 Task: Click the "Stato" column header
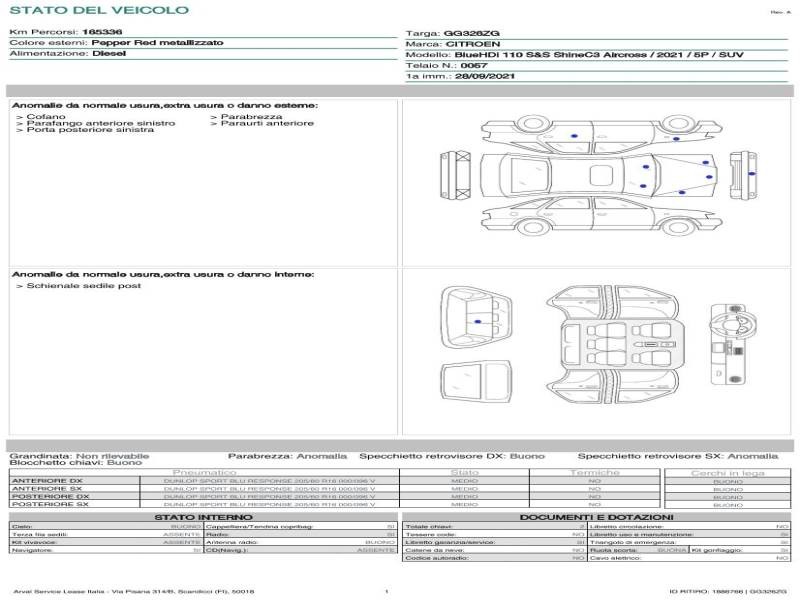pos(465,473)
